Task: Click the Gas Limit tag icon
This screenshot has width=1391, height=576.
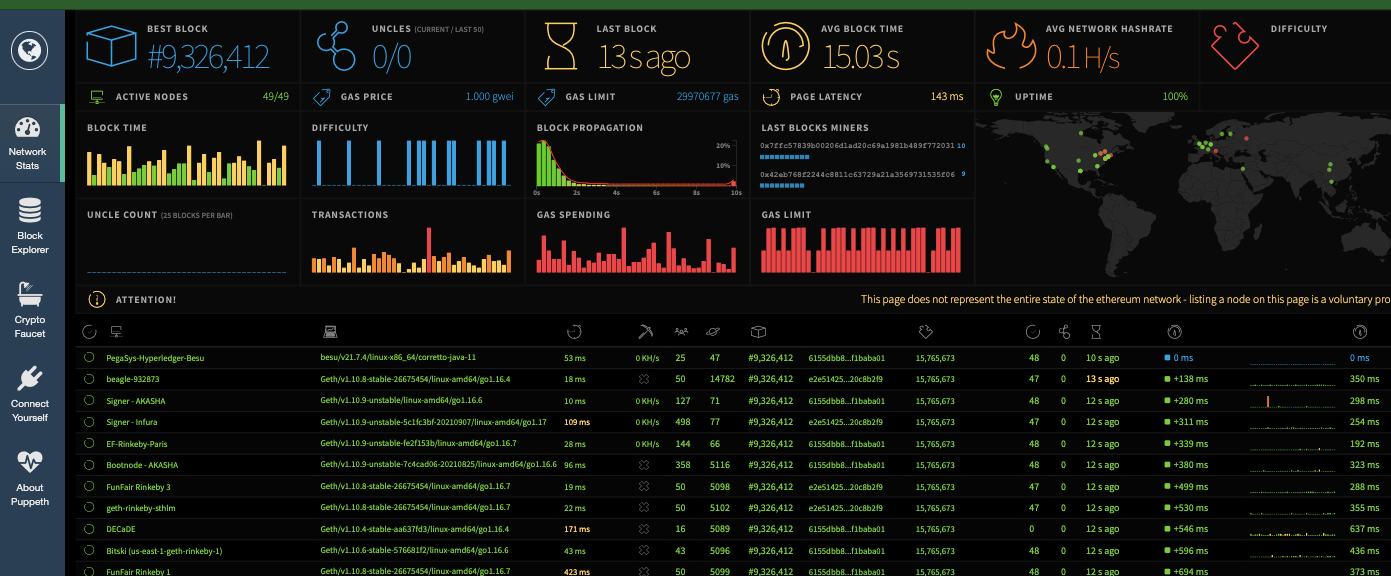Action: pyautogui.click(x=547, y=97)
